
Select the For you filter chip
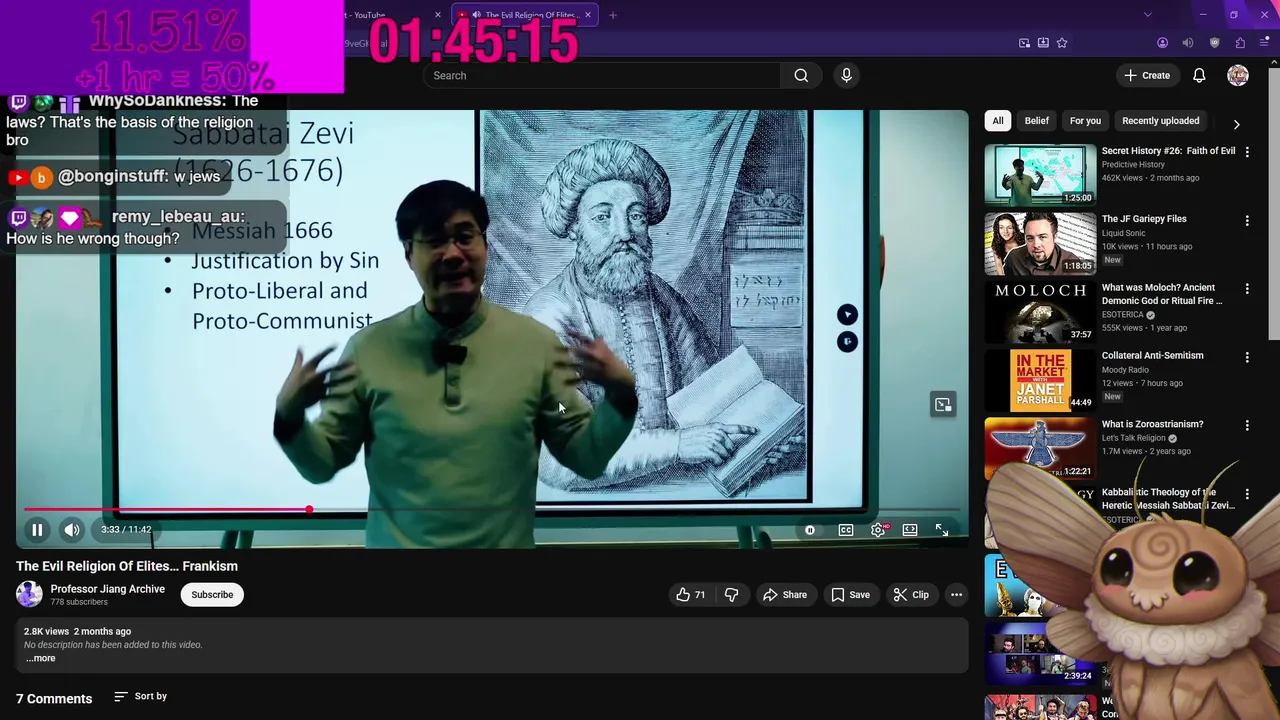point(1085,121)
